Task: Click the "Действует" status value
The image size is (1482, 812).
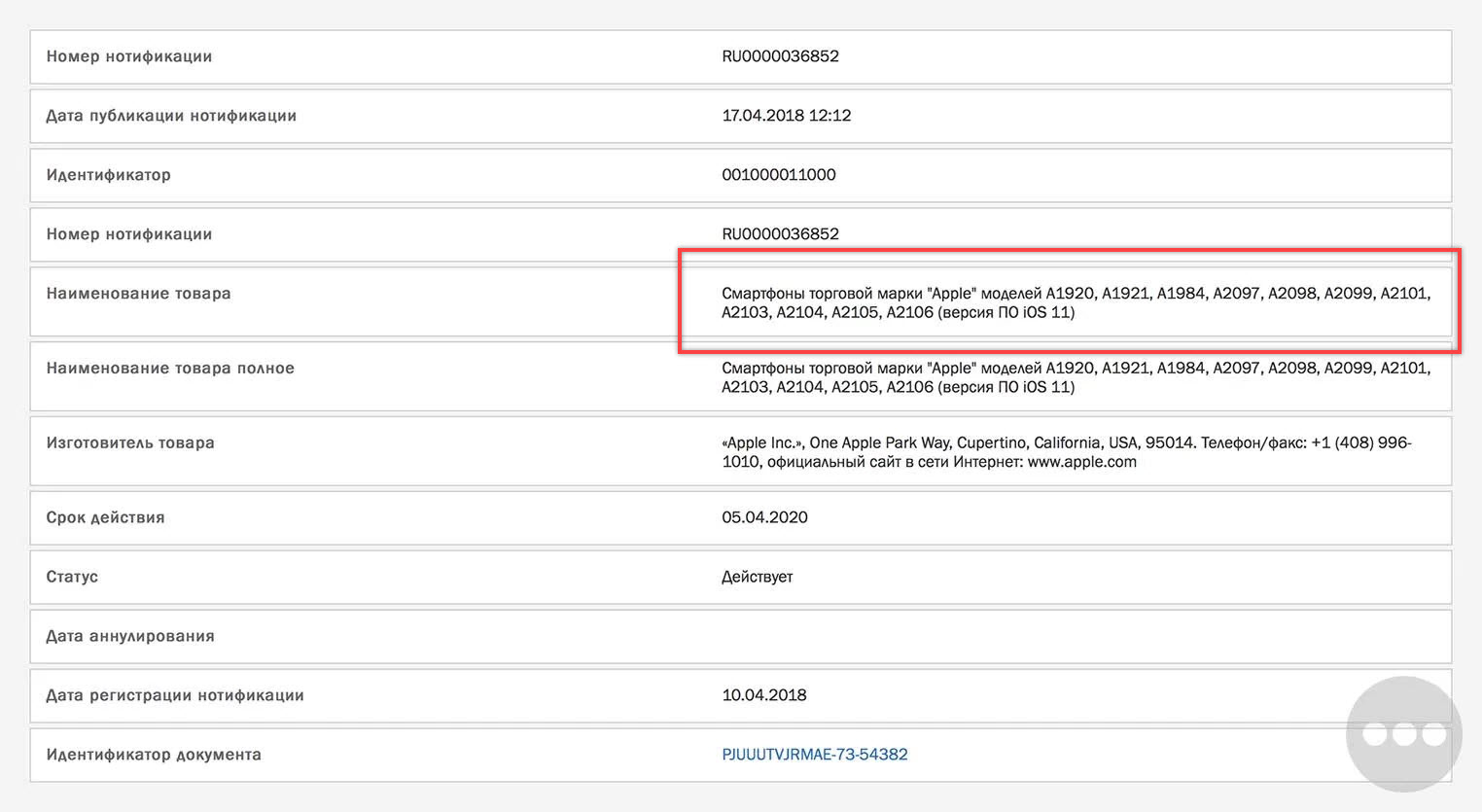Action: point(757,577)
